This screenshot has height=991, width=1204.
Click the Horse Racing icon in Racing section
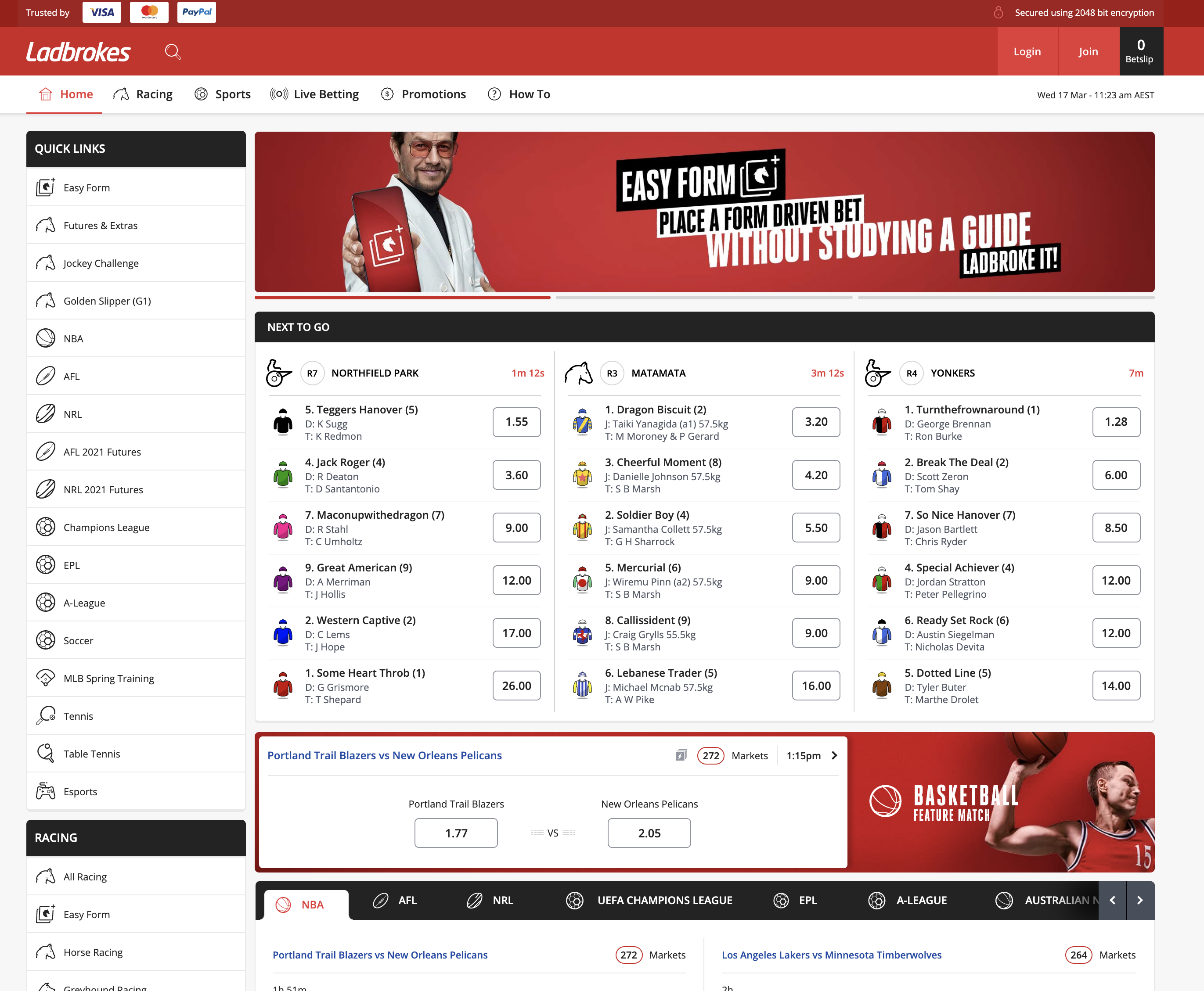click(x=46, y=952)
